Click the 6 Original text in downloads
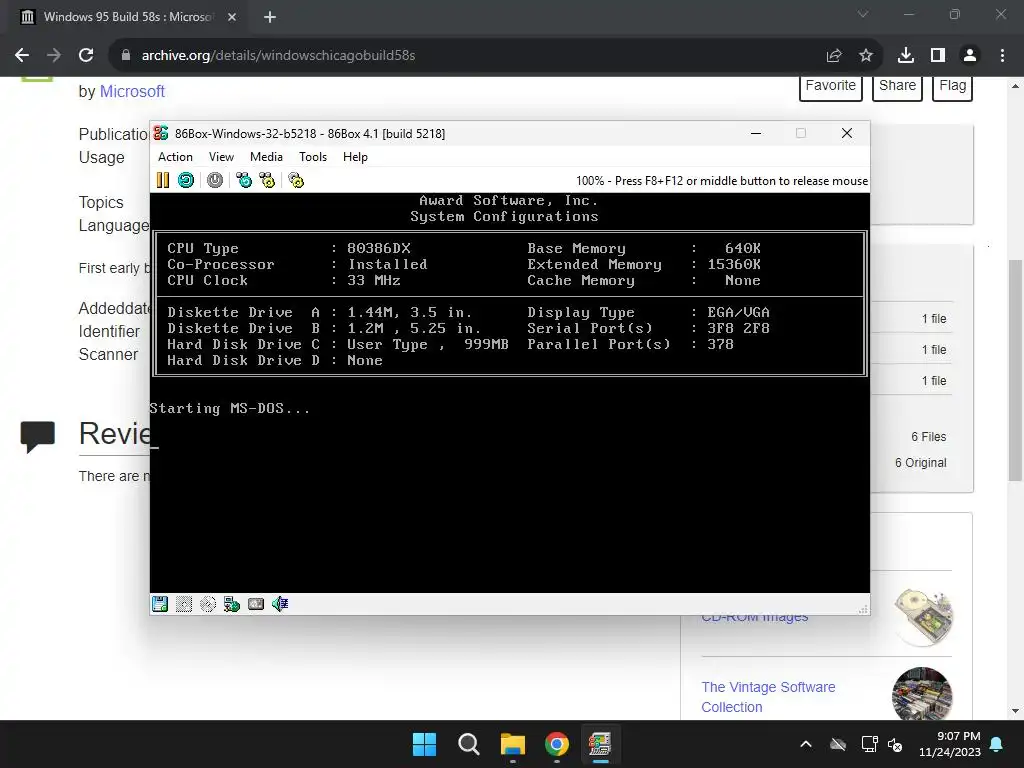 tap(921, 462)
